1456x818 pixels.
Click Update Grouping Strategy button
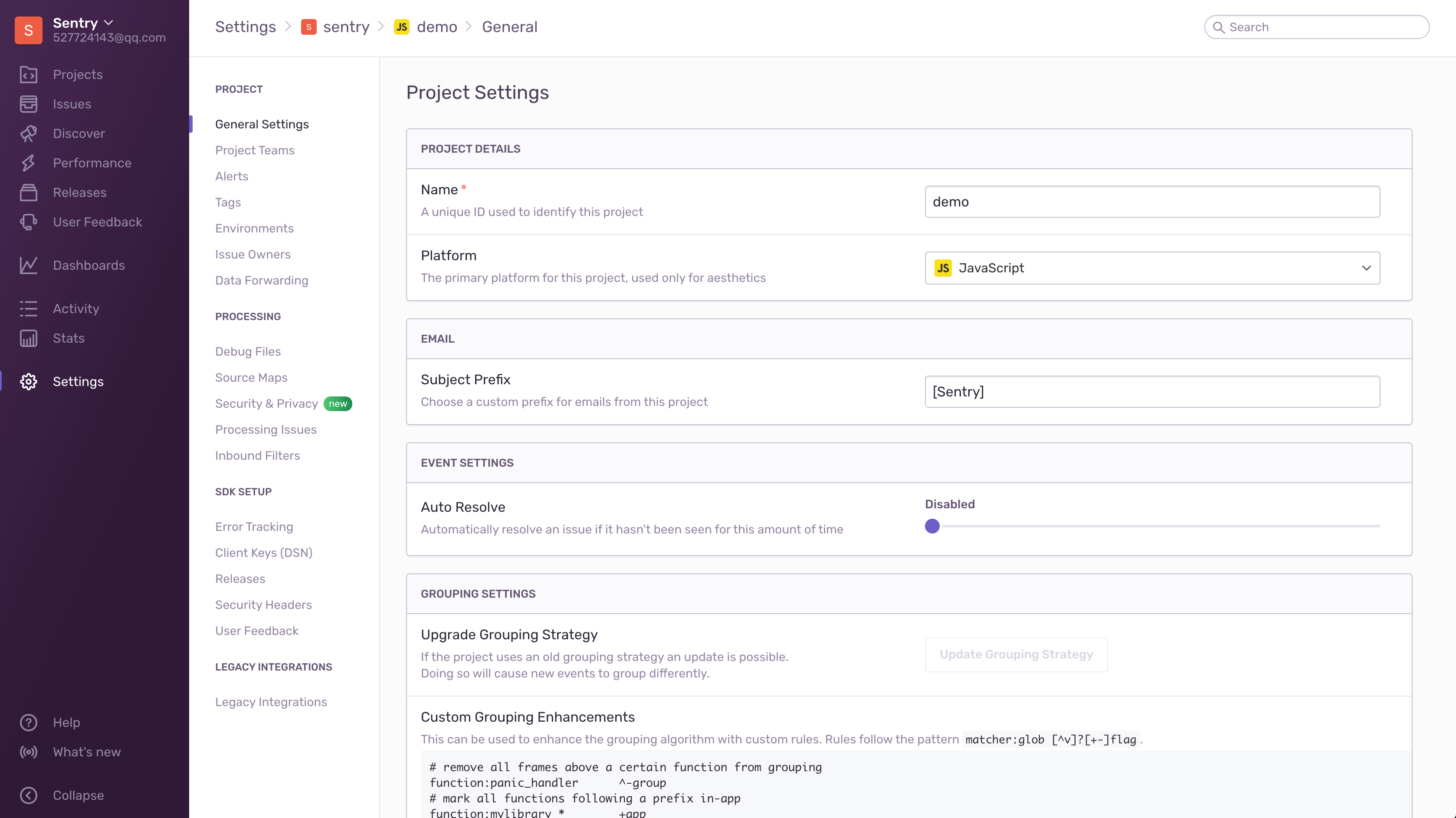pyautogui.click(x=1016, y=654)
